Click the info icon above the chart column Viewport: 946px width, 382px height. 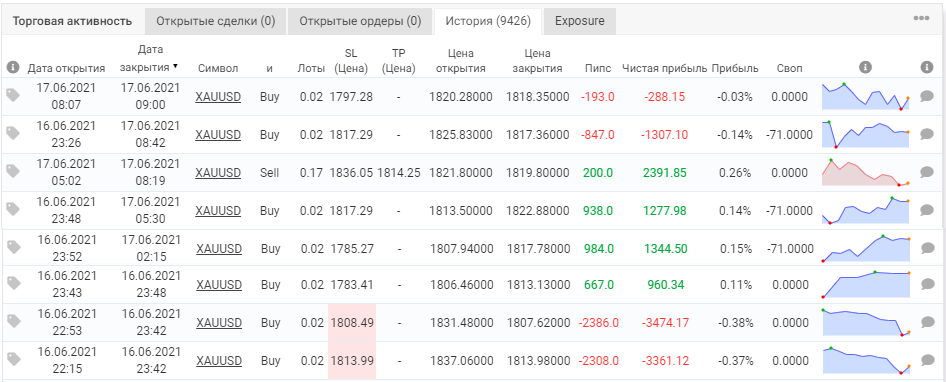pos(865,68)
